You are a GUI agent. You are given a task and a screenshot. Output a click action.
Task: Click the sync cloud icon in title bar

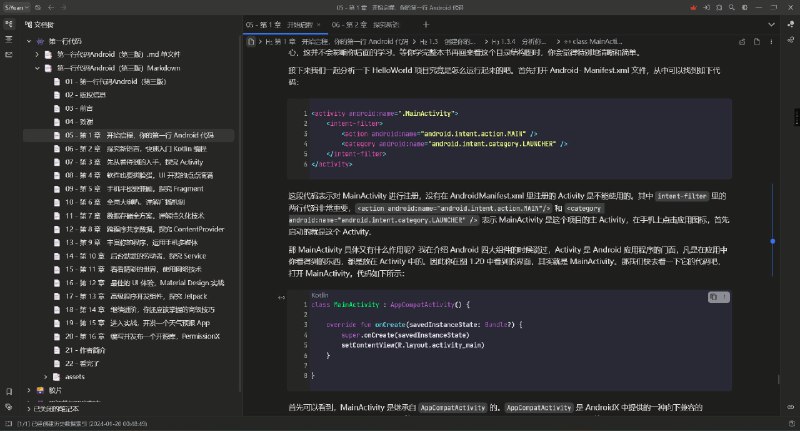[38, 8]
